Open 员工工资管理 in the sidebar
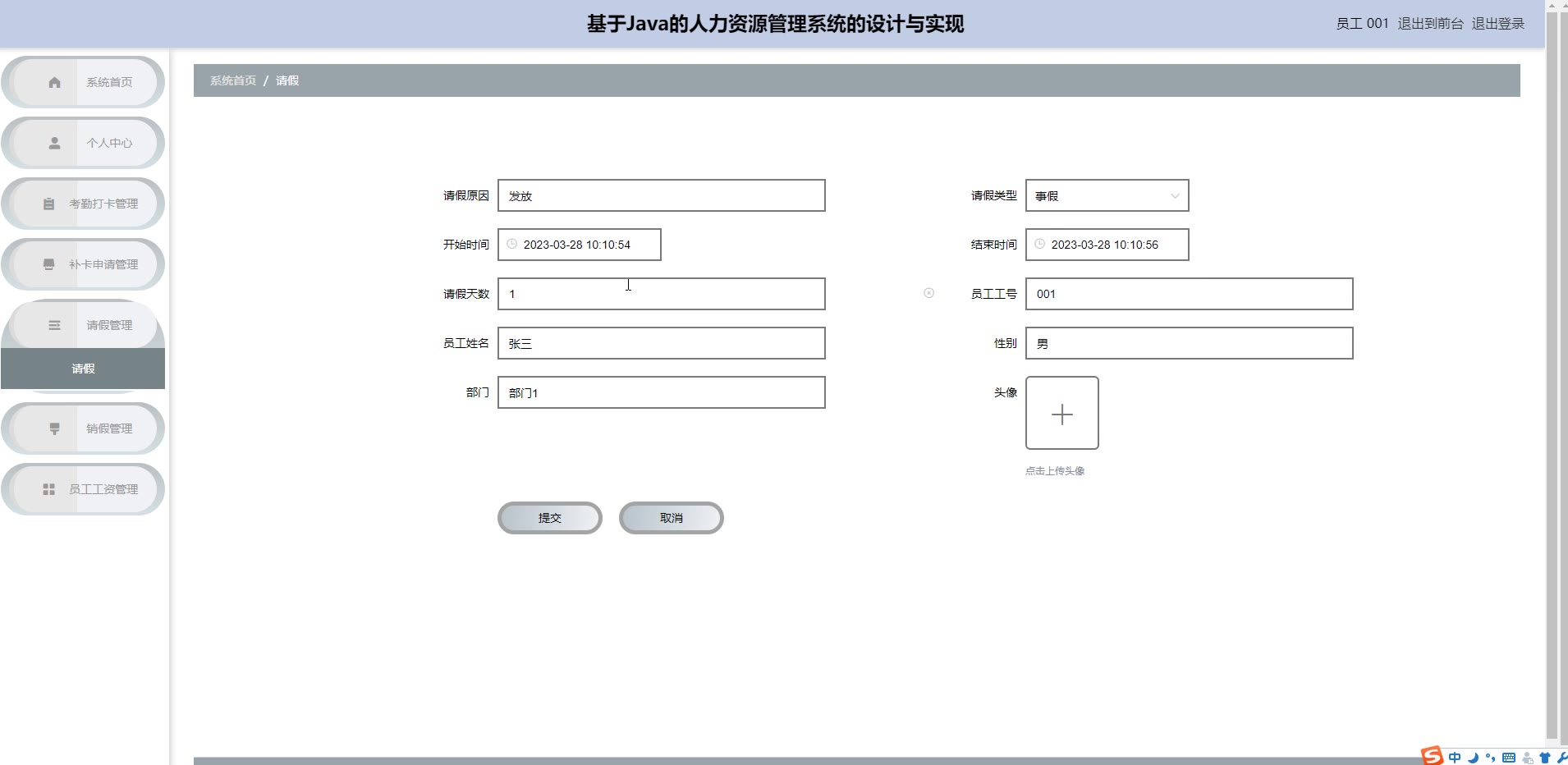Screen dimensions: 1568x765 tap(83, 489)
